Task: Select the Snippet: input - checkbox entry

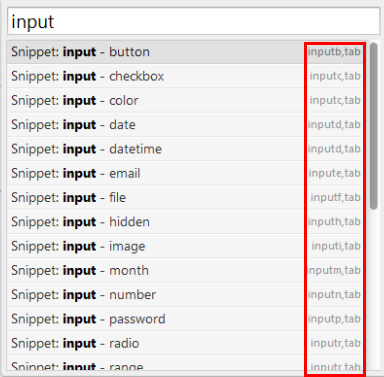Action: [x=187, y=76]
